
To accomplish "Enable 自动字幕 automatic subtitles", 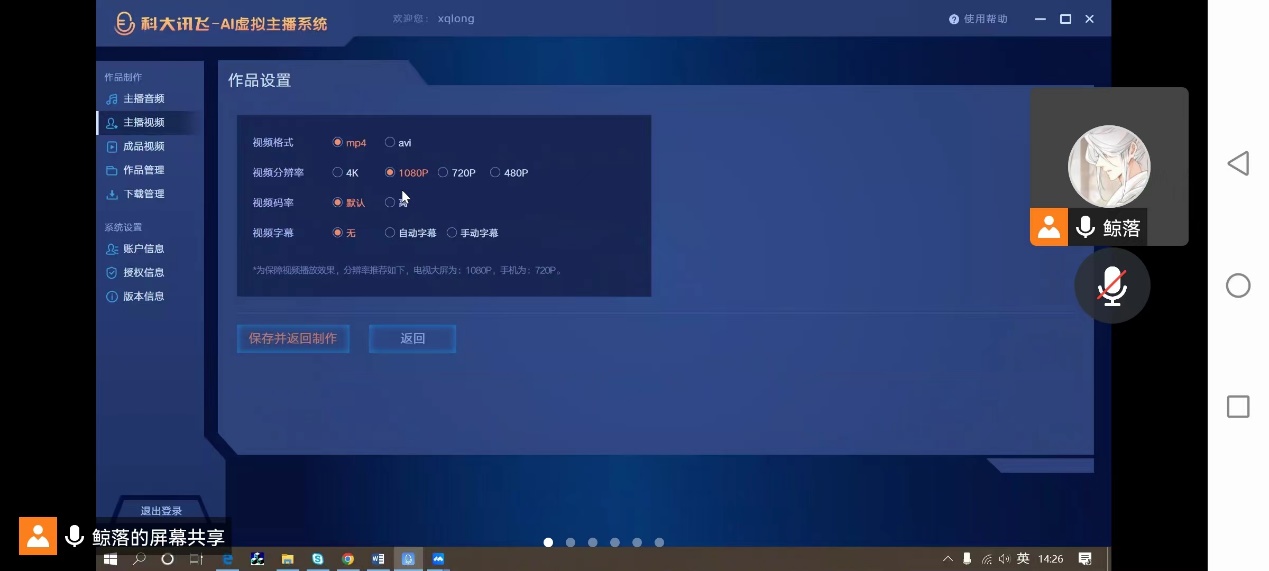I will point(390,233).
